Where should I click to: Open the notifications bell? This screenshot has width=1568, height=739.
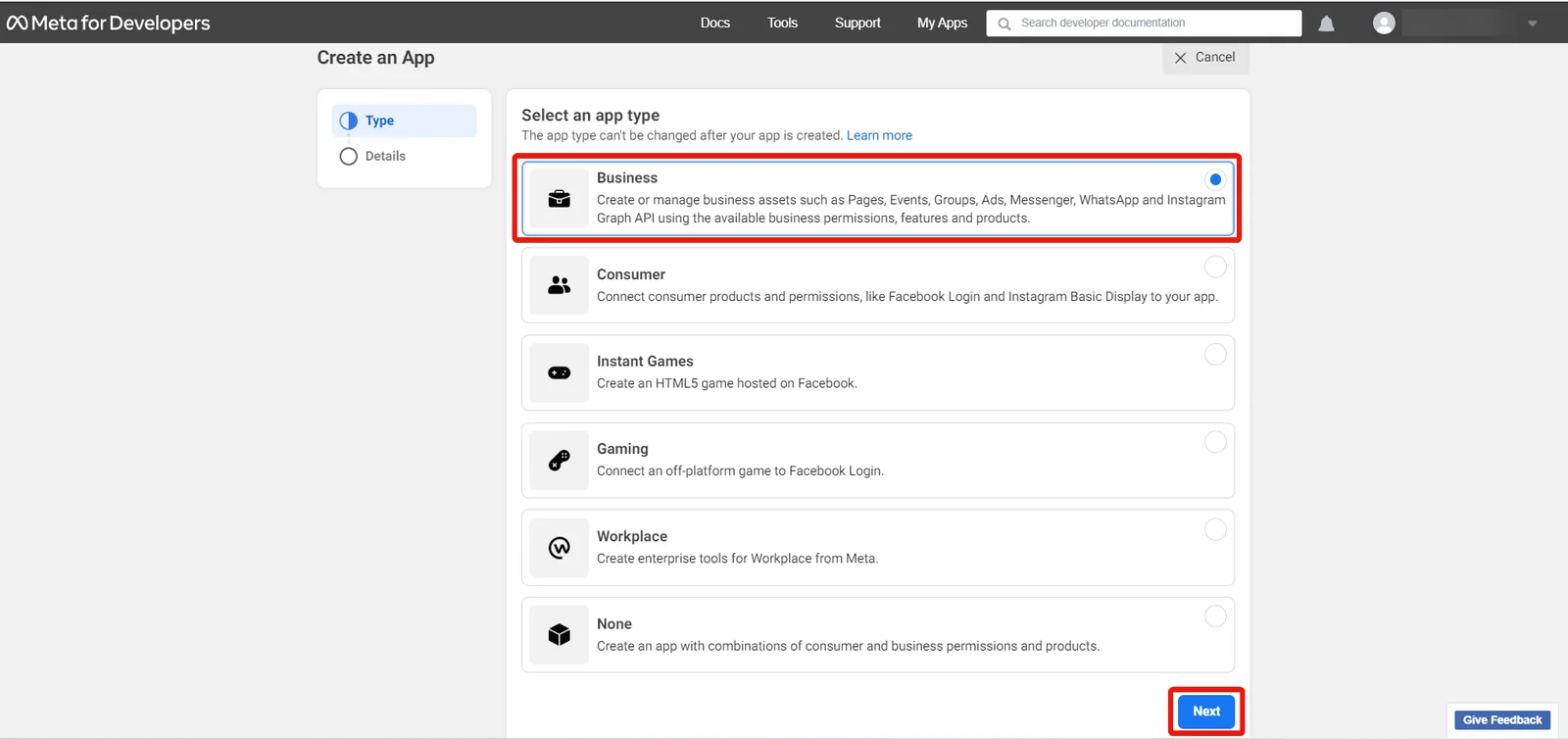tap(1326, 24)
